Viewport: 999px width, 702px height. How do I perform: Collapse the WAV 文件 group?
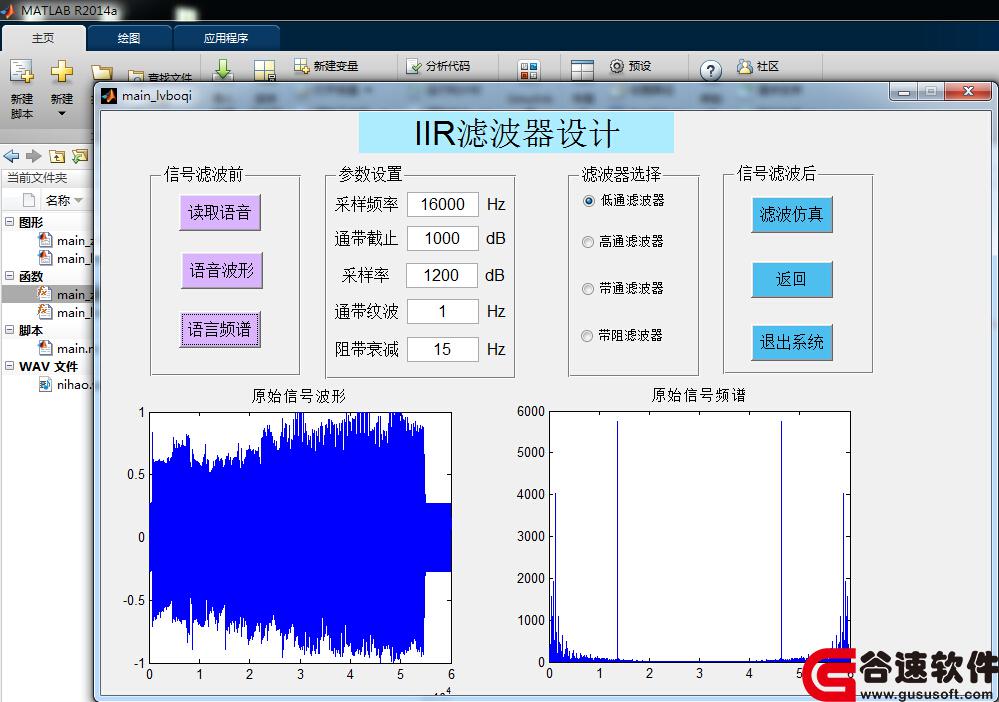point(10,366)
